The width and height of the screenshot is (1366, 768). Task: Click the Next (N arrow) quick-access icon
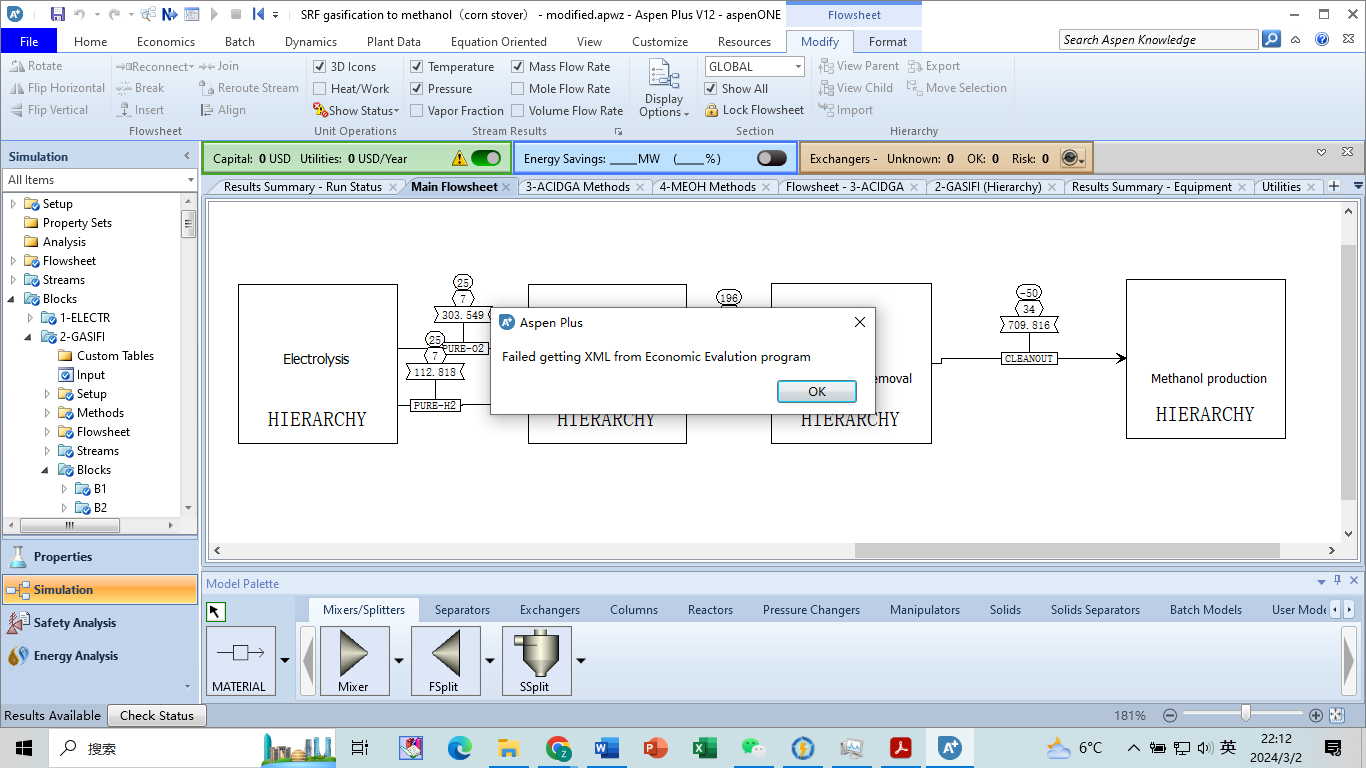169,14
